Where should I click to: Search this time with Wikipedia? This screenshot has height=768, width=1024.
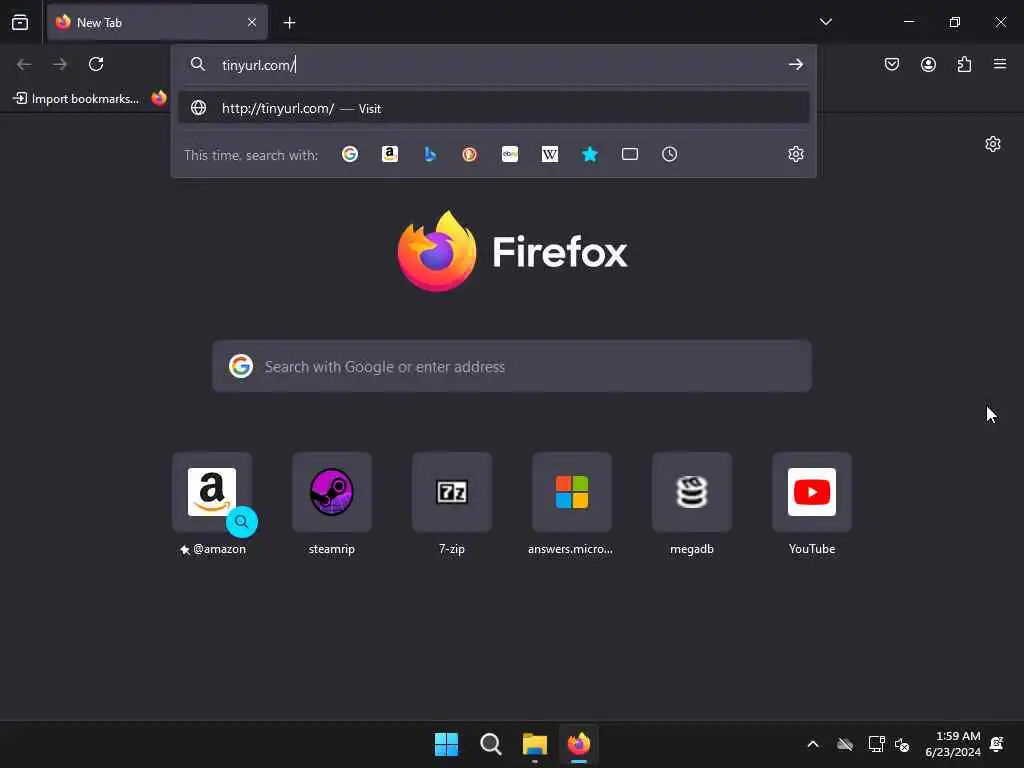(x=550, y=154)
